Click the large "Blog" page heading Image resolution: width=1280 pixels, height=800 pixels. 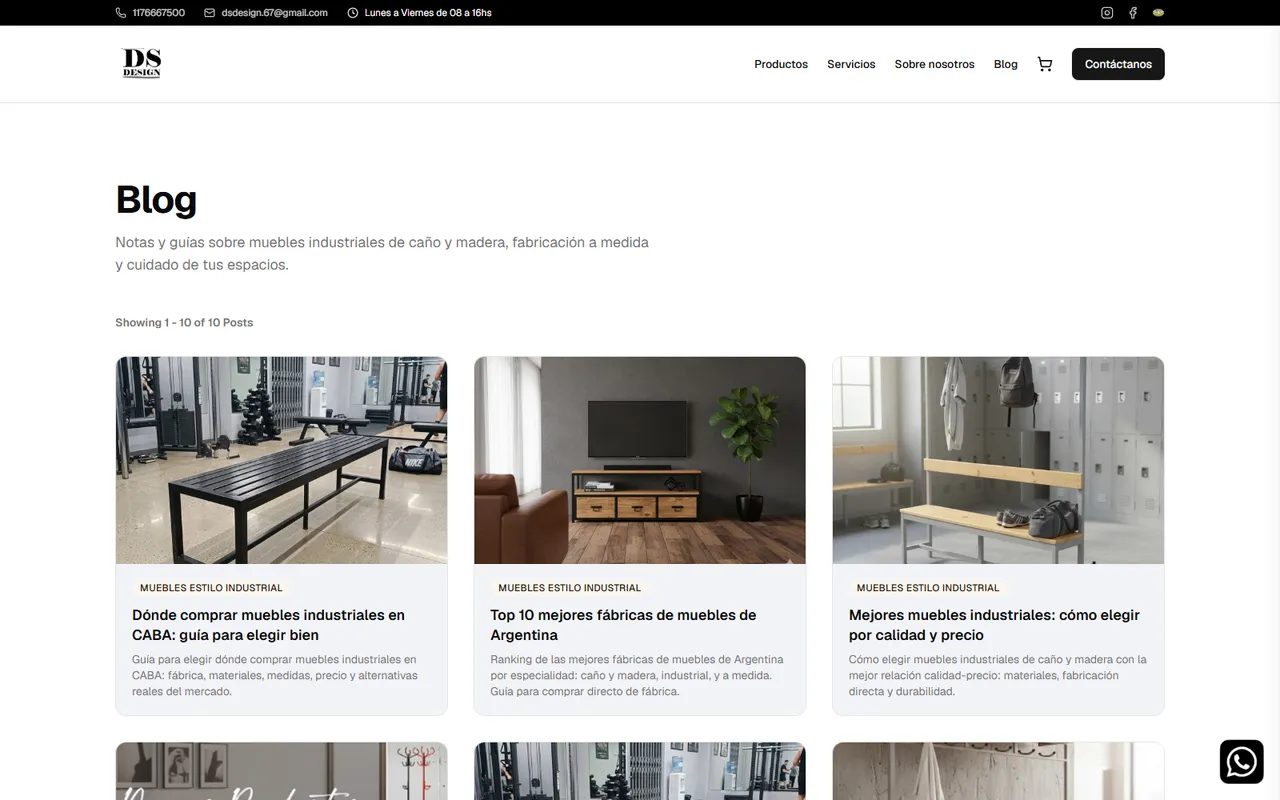coord(156,199)
